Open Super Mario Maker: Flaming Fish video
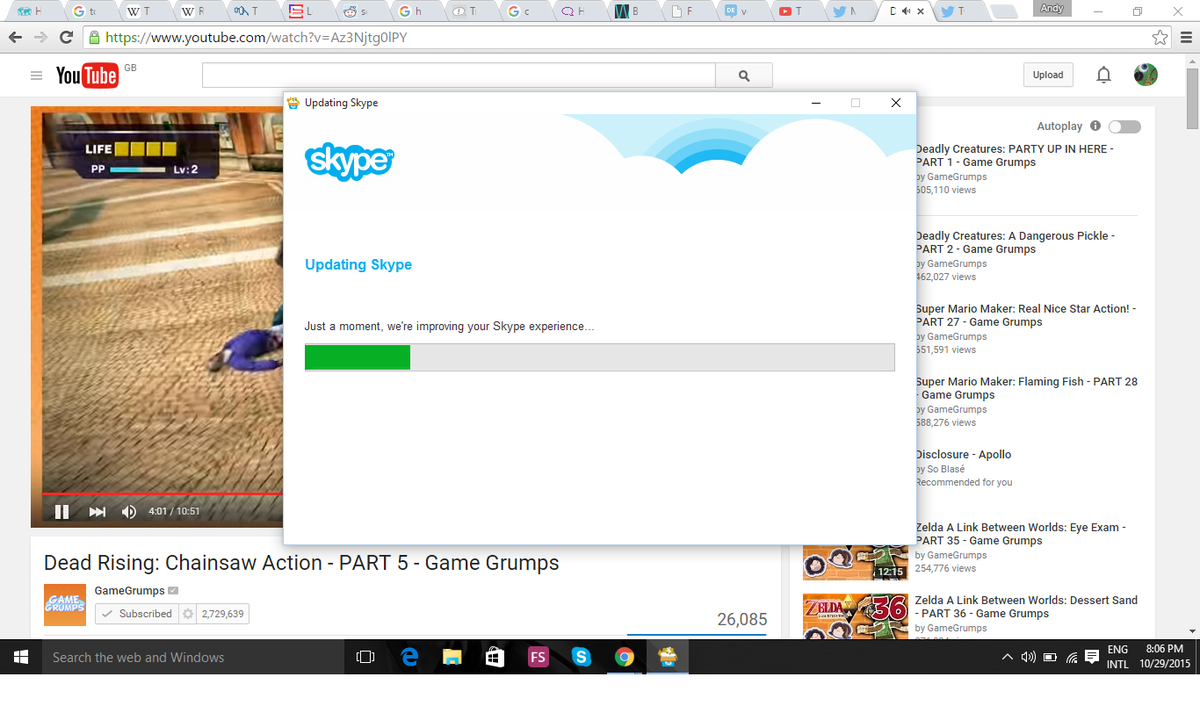Image resolution: width=1200 pixels, height=713 pixels. 1026,388
